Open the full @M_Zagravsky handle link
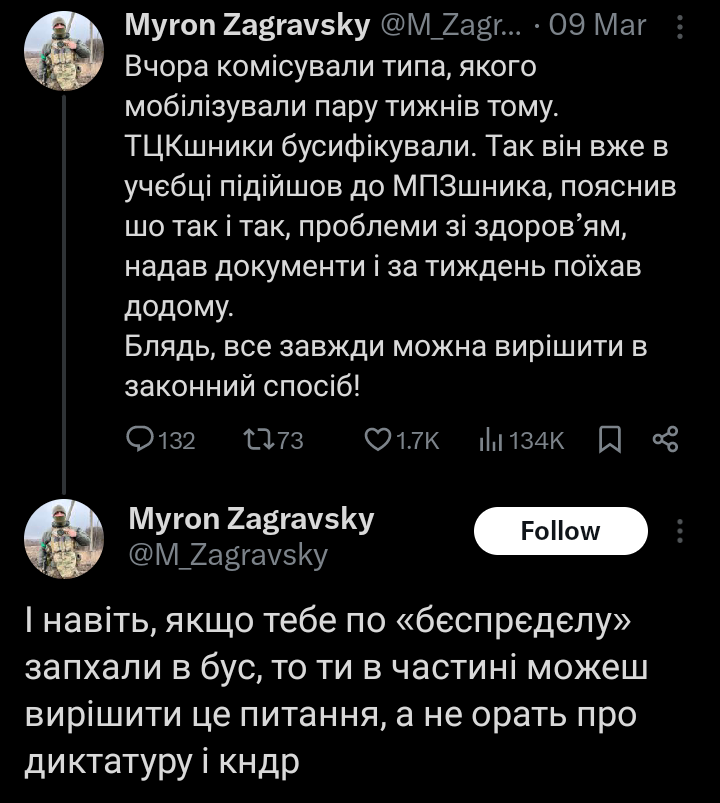 click(x=228, y=554)
